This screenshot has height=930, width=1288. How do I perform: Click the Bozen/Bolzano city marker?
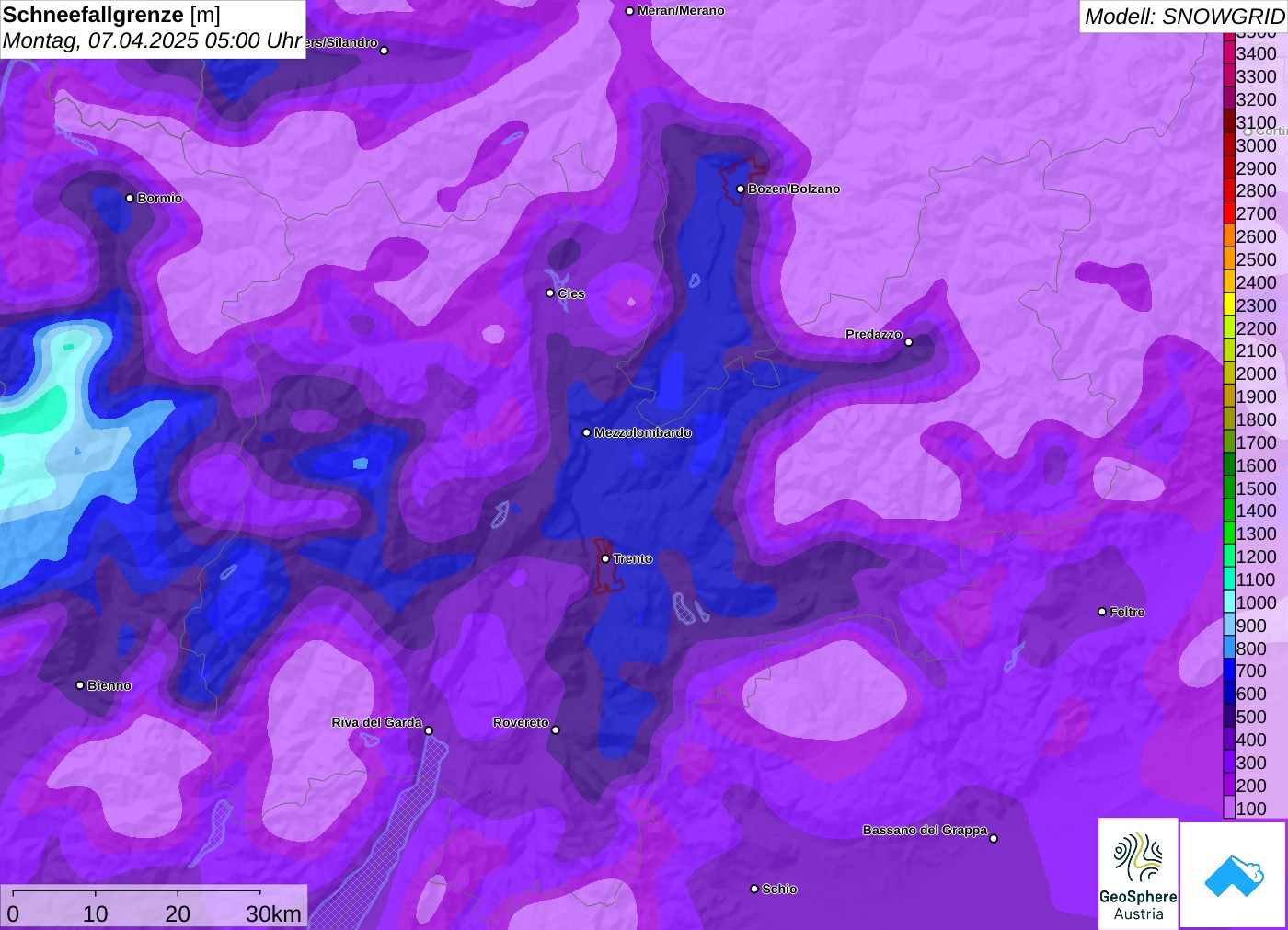(740, 189)
